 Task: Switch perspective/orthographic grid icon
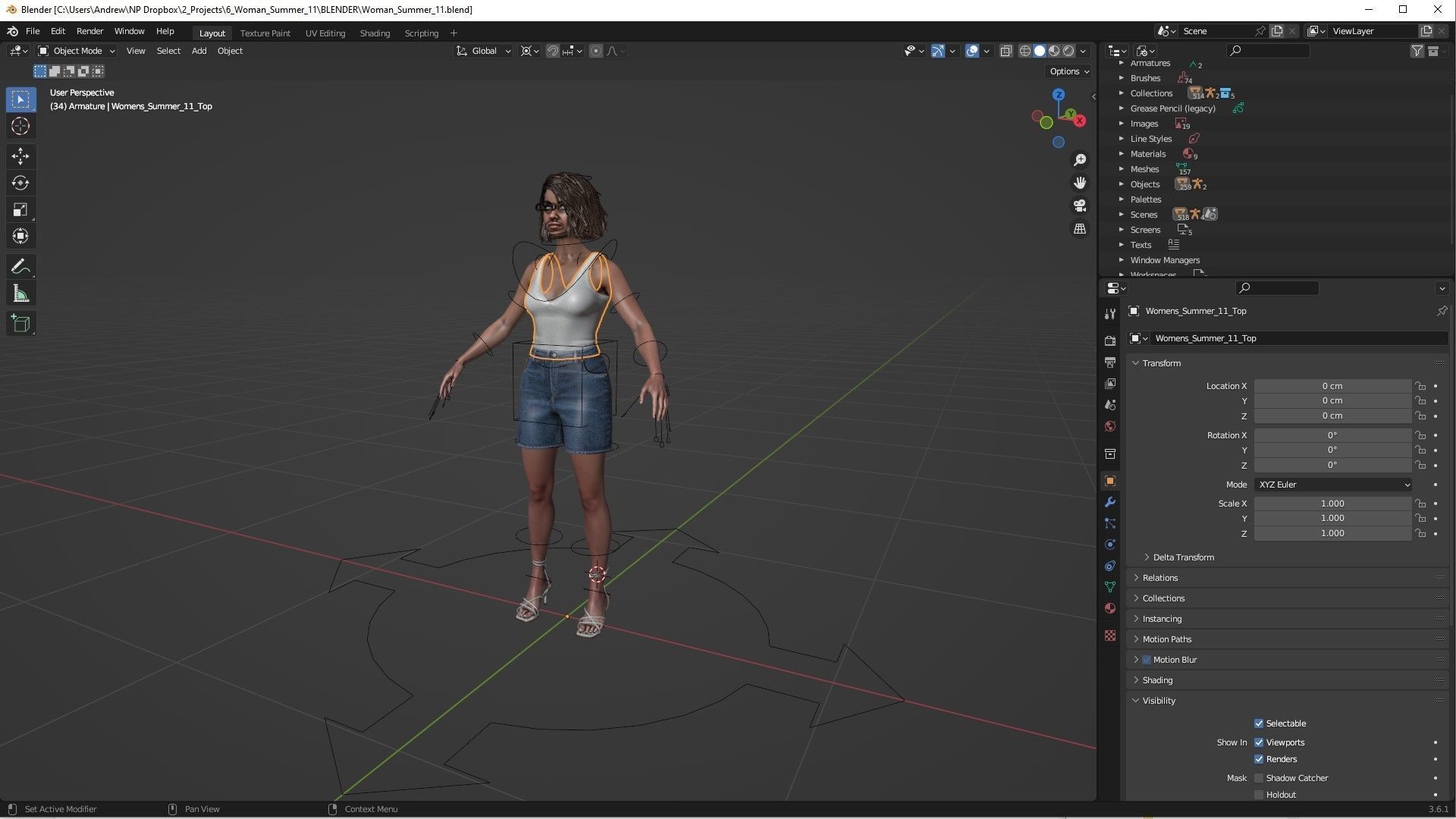(x=1080, y=228)
